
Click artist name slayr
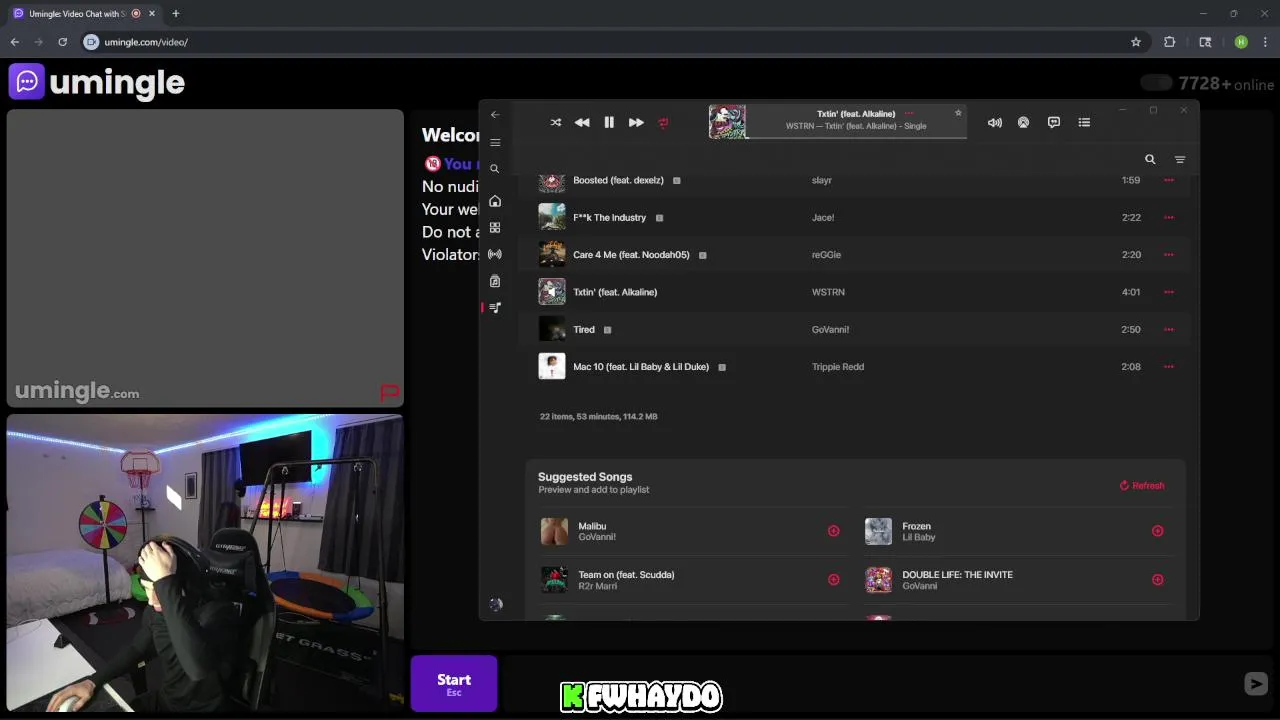[822, 181]
